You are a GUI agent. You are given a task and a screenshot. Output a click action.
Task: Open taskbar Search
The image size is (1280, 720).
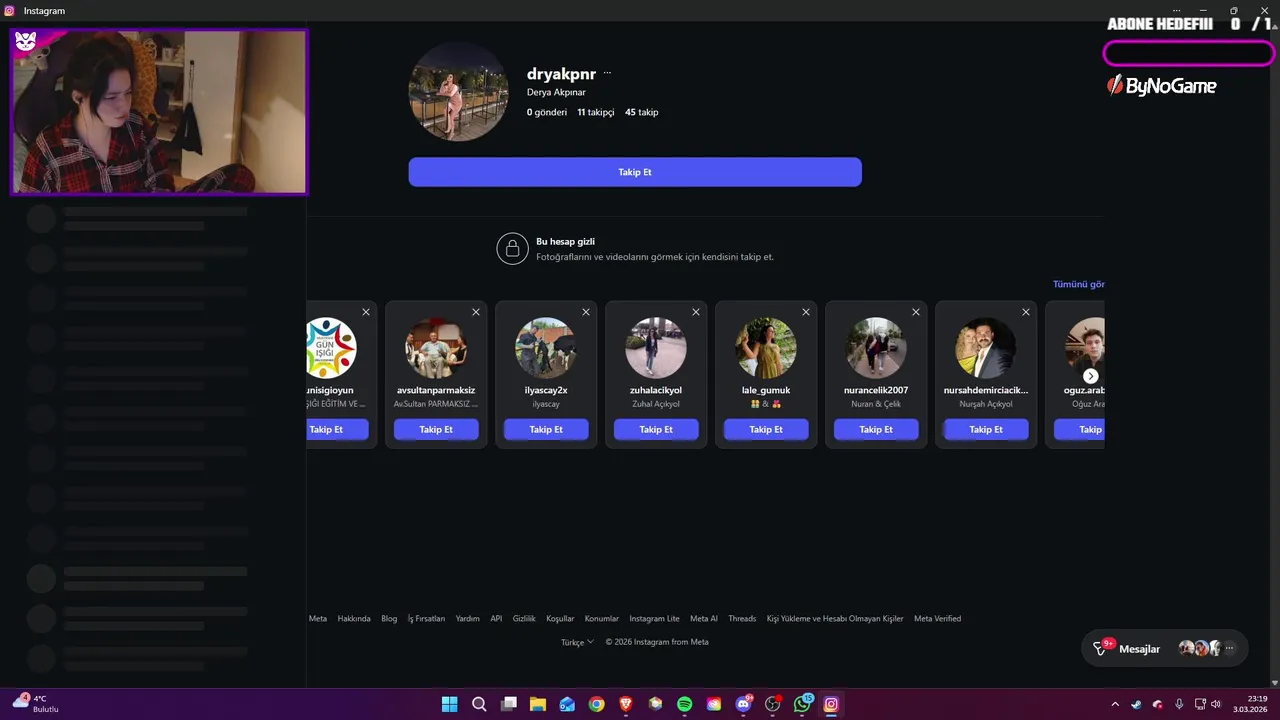click(479, 704)
